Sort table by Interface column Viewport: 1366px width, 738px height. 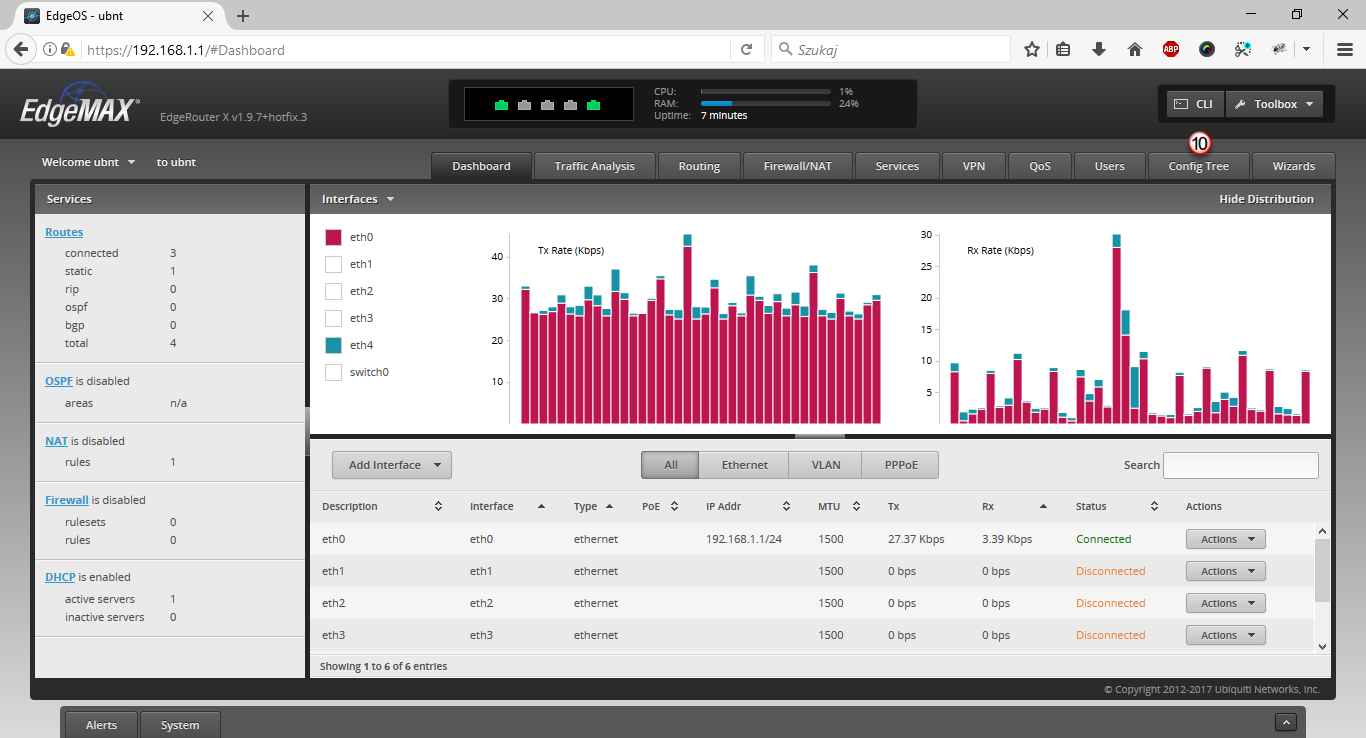click(508, 506)
